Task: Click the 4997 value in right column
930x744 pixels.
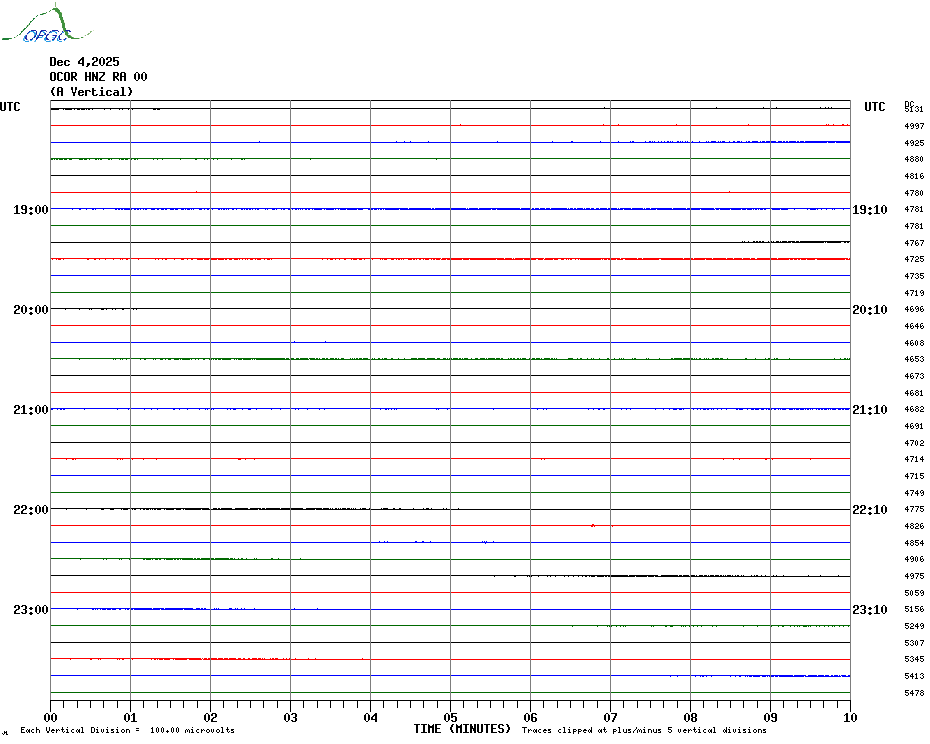Action: pos(914,127)
